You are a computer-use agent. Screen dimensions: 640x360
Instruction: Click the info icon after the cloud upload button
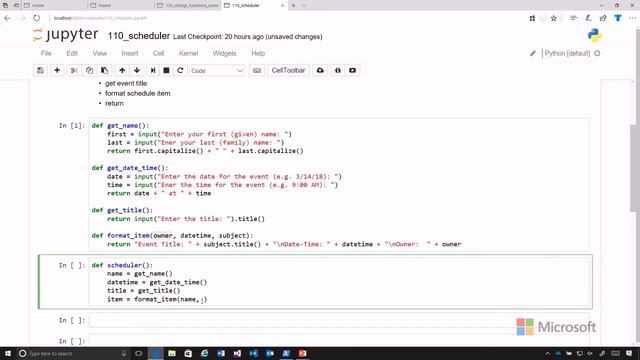tap(338, 71)
